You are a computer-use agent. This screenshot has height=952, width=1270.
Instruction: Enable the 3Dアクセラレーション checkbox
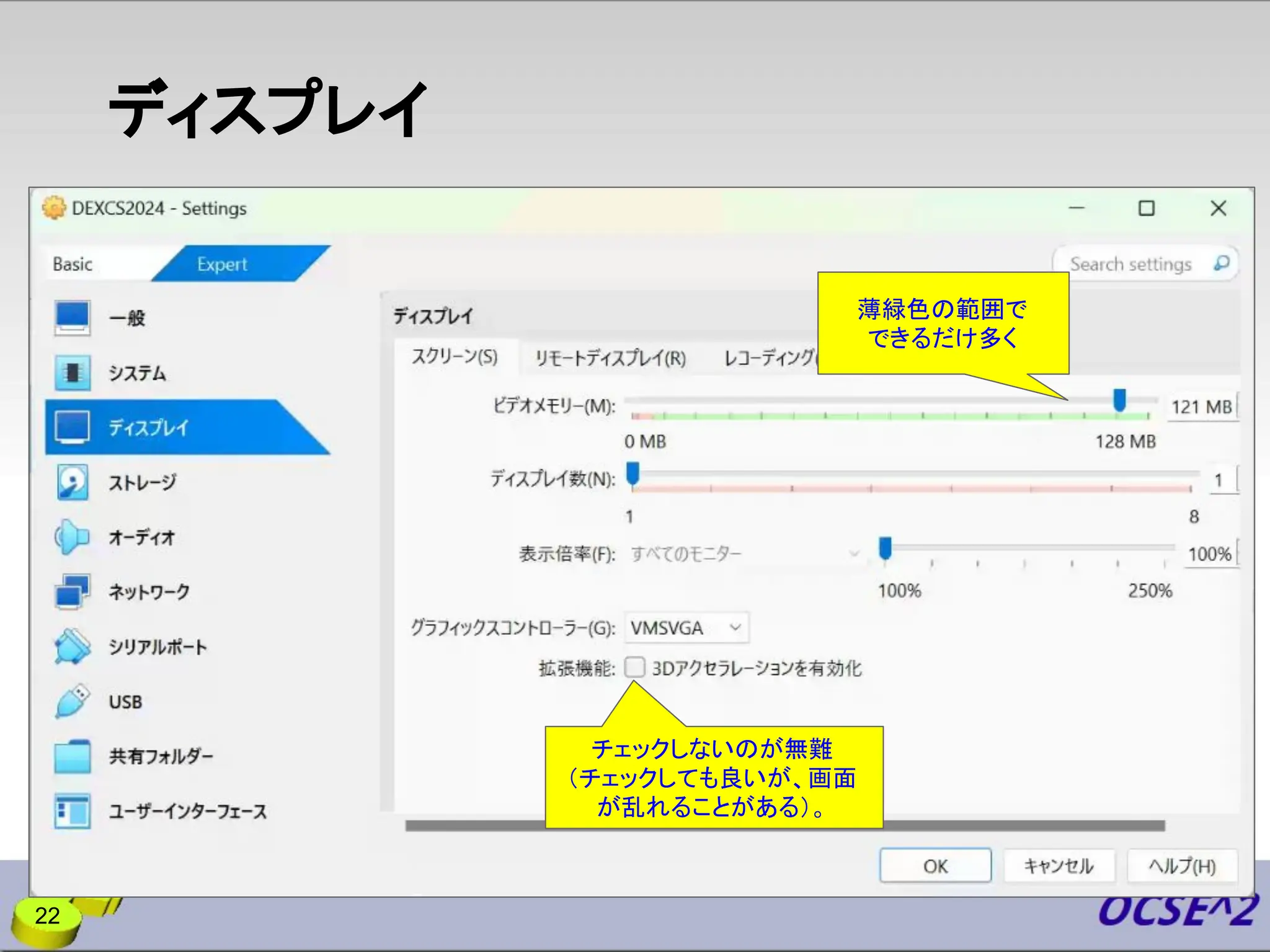click(x=634, y=668)
